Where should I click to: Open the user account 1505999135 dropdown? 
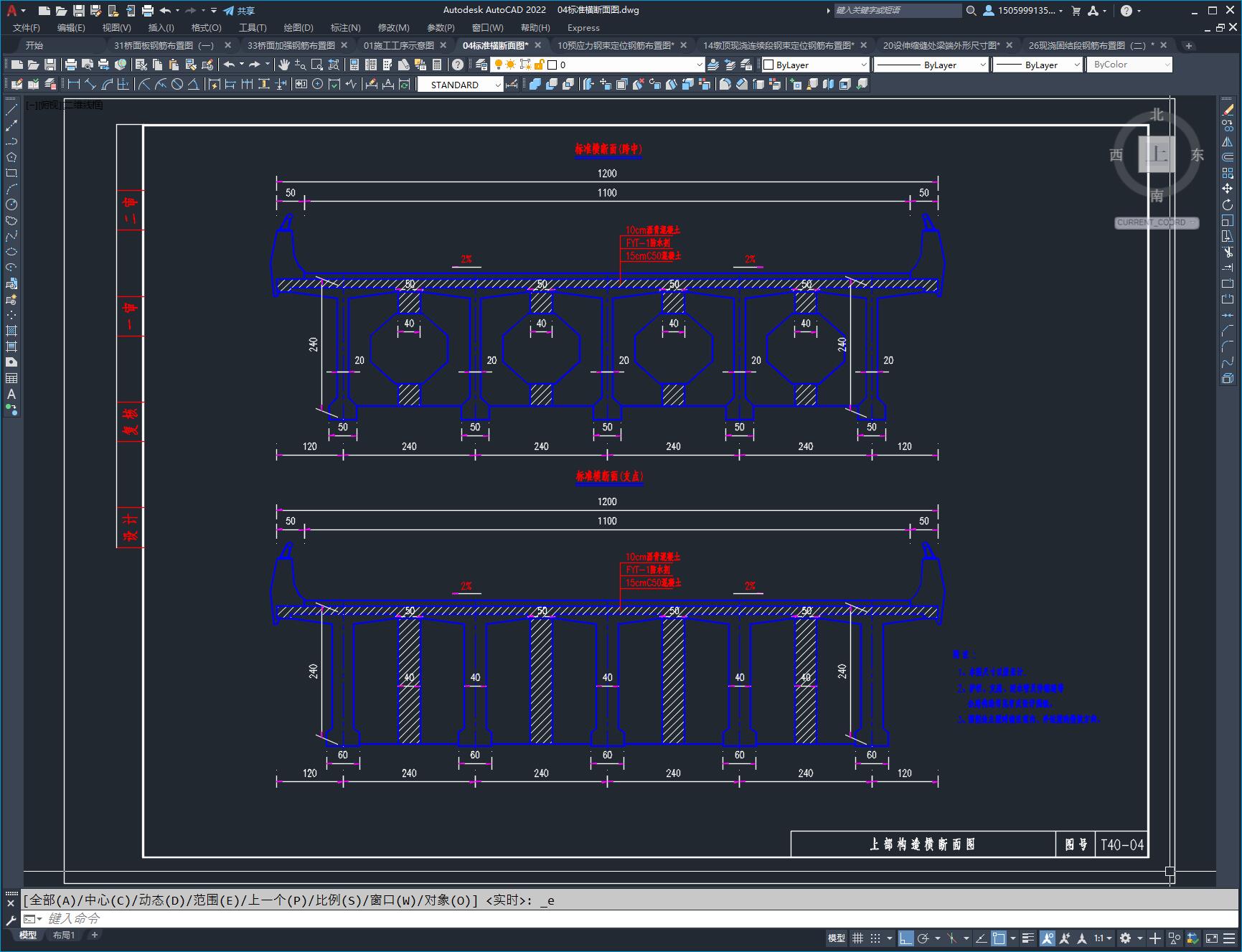tap(1022, 10)
